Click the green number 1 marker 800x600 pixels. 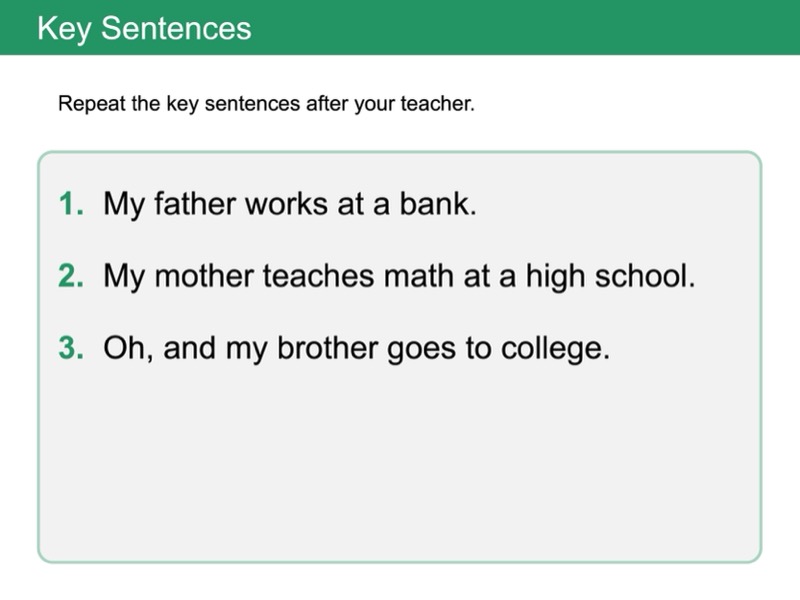pyautogui.click(x=70, y=205)
